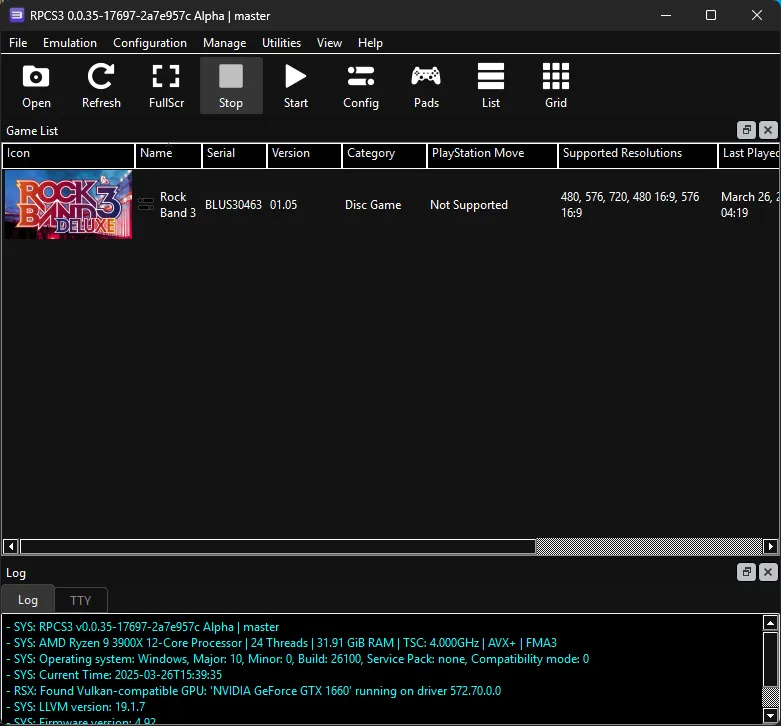The width and height of the screenshot is (781, 726).
Task: Close the Game List panel
Action: (768, 130)
